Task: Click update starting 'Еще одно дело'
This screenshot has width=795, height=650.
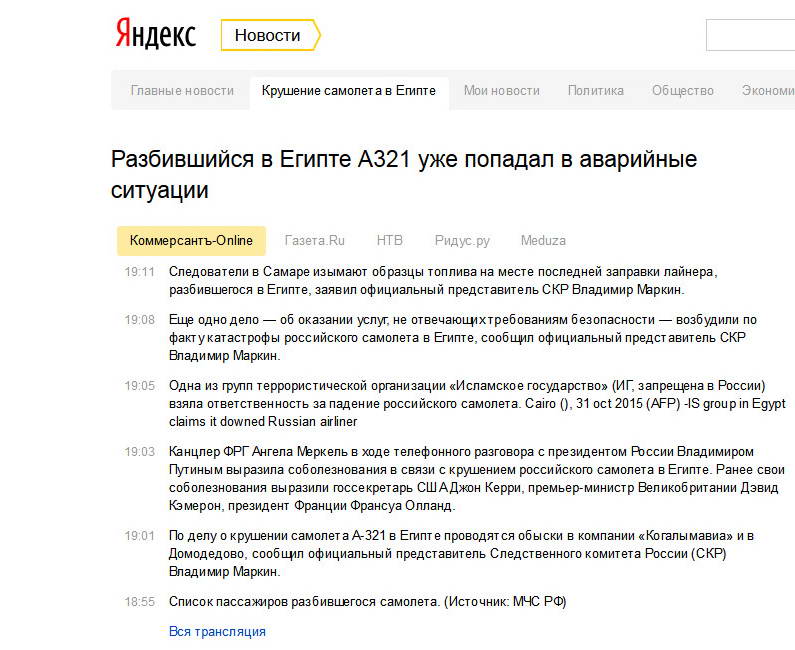Action: point(462,338)
